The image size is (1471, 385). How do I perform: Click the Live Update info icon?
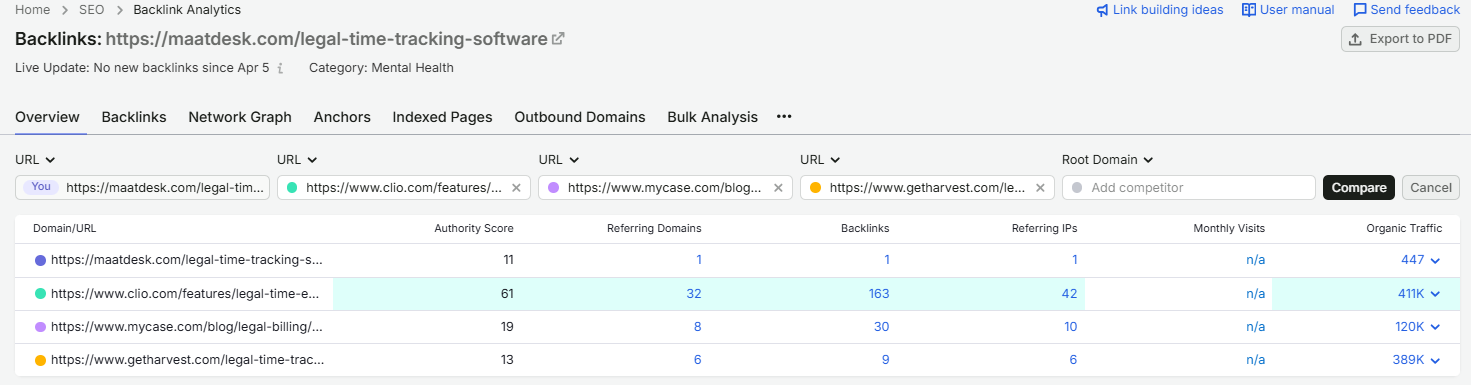pyautogui.click(x=281, y=68)
